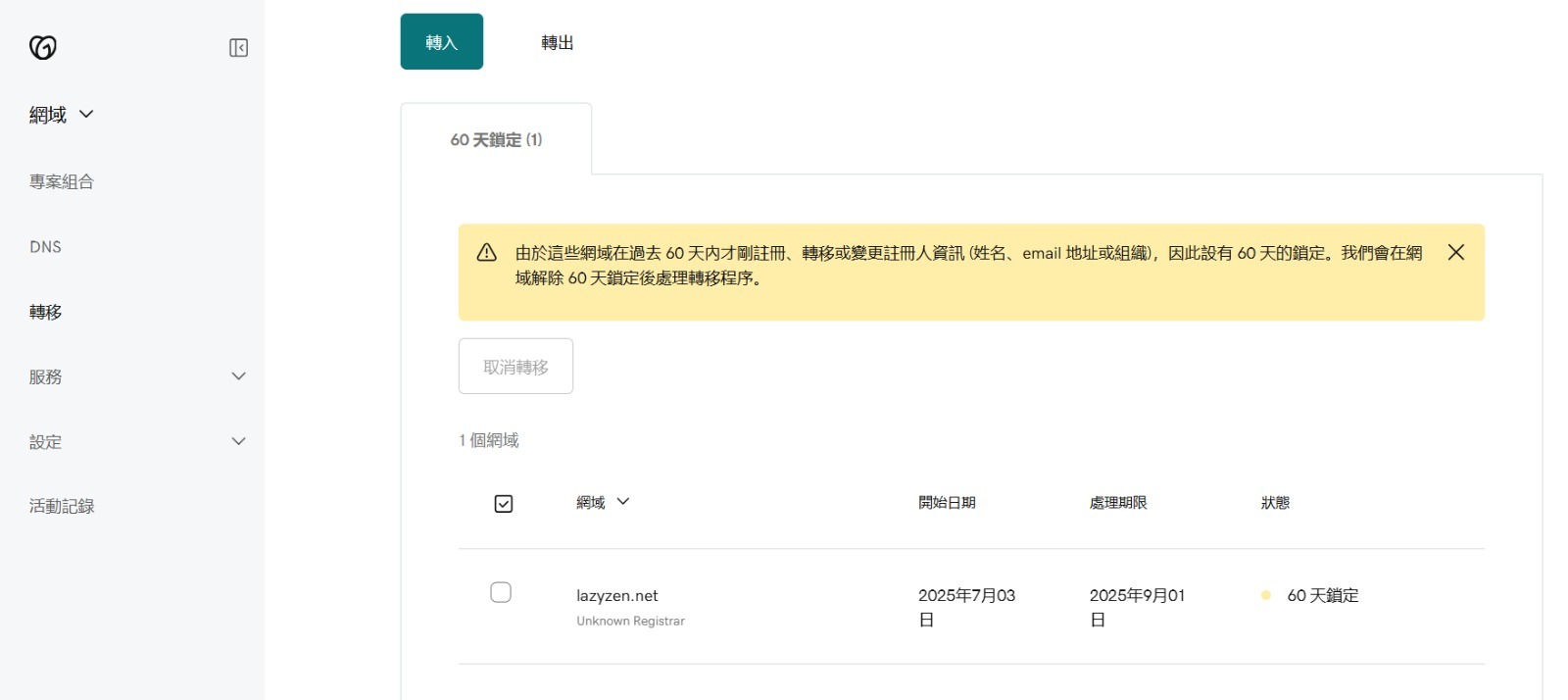Click the yellow warning triangle icon
This screenshot has height=700, width=1568.
click(x=487, y=253)
